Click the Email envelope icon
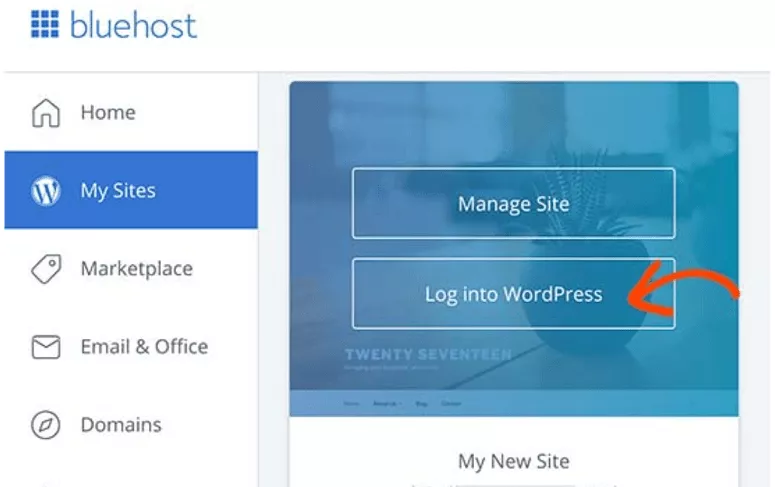This screenshot has height=487, width=775. coord(46,347)
